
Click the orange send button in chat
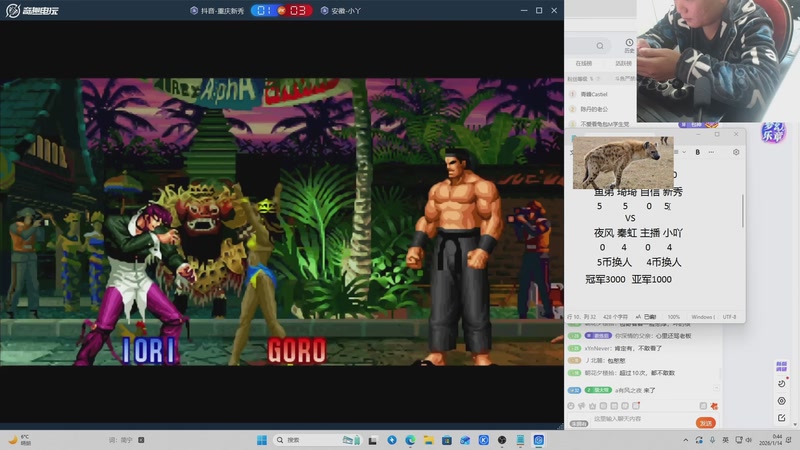click(706, 423)
